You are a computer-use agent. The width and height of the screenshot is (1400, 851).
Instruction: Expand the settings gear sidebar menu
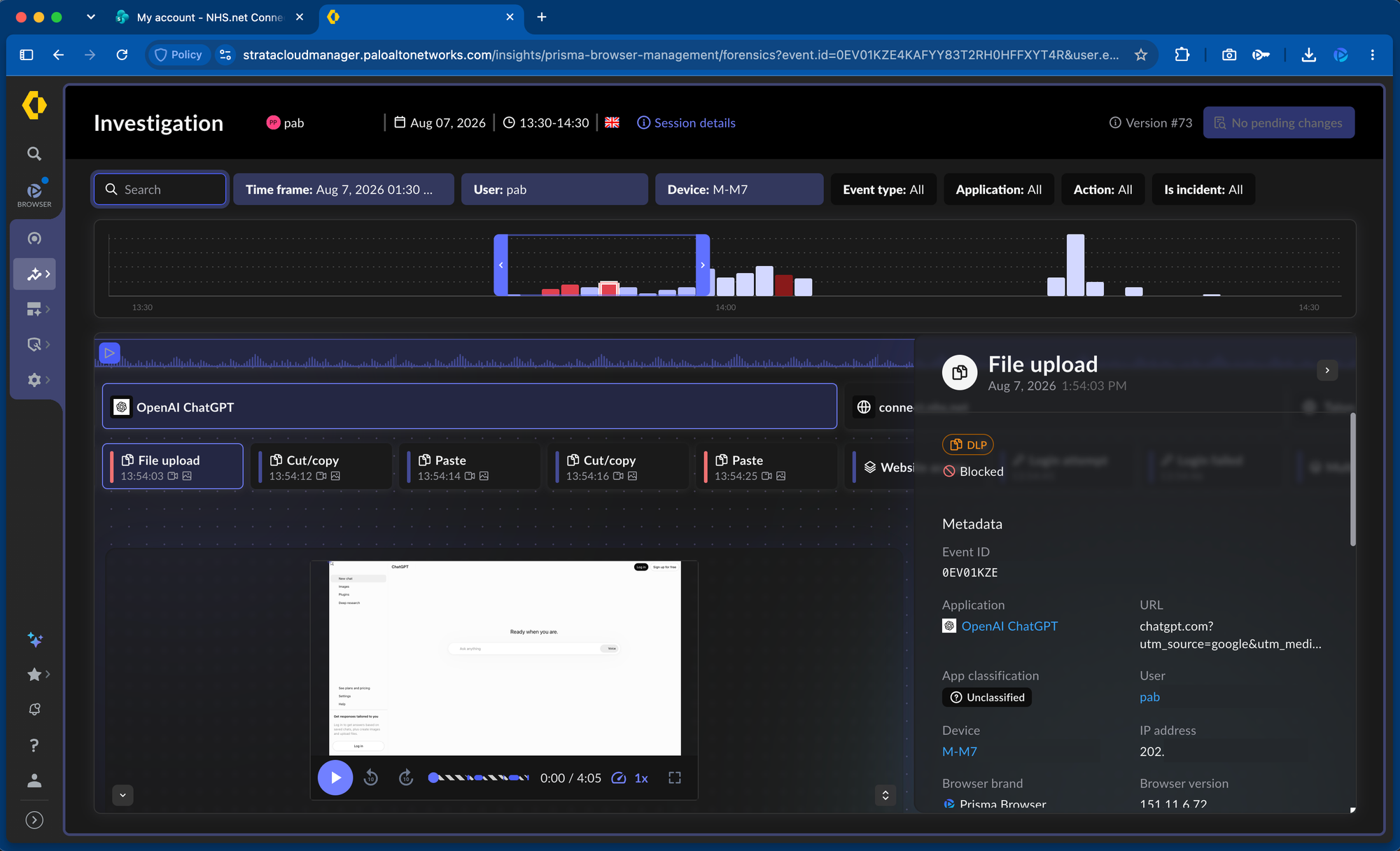[38, 379]
